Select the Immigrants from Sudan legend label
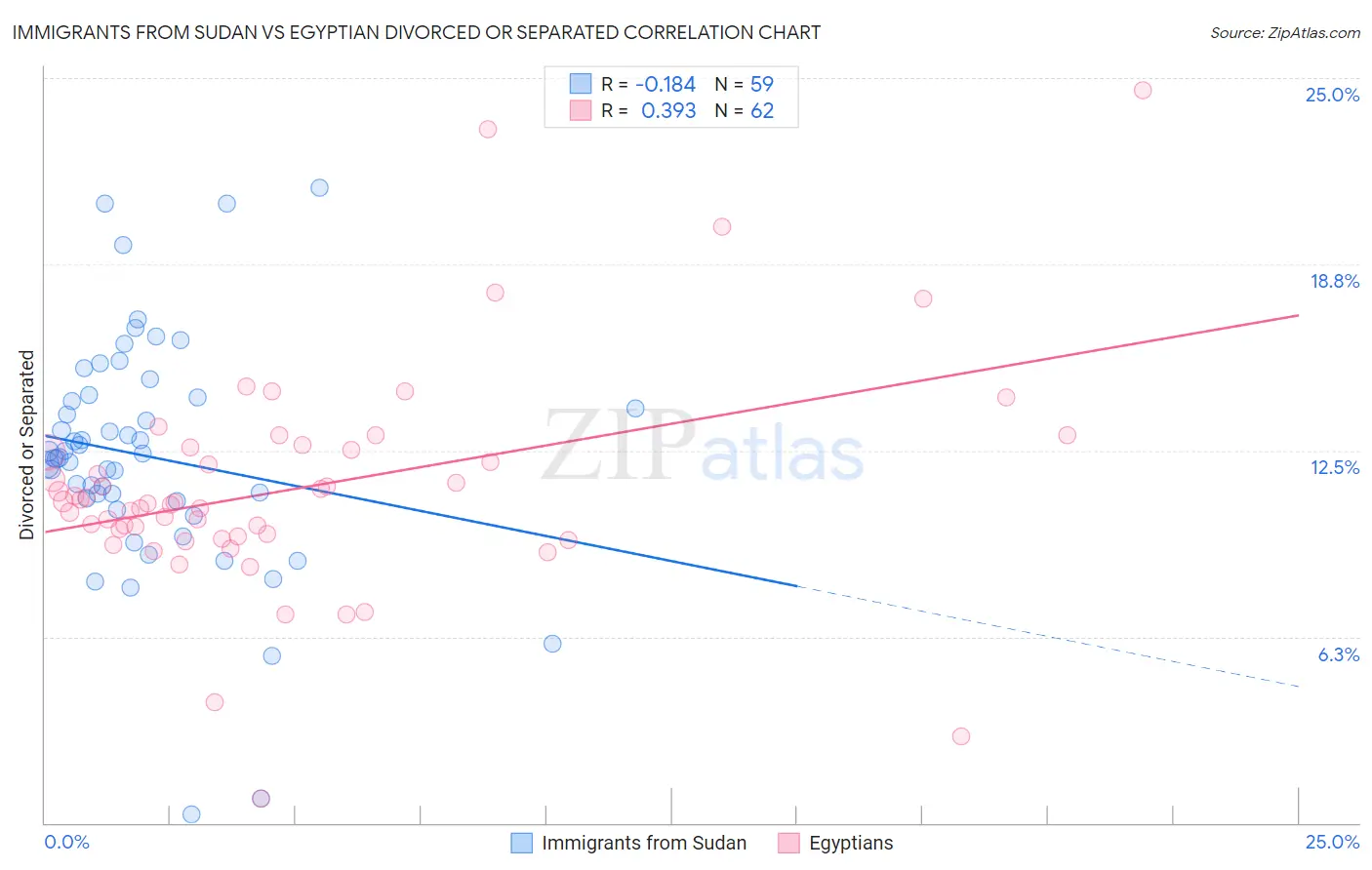The image size is (1372, 870). pyautogui.click(x=644, y=843)
